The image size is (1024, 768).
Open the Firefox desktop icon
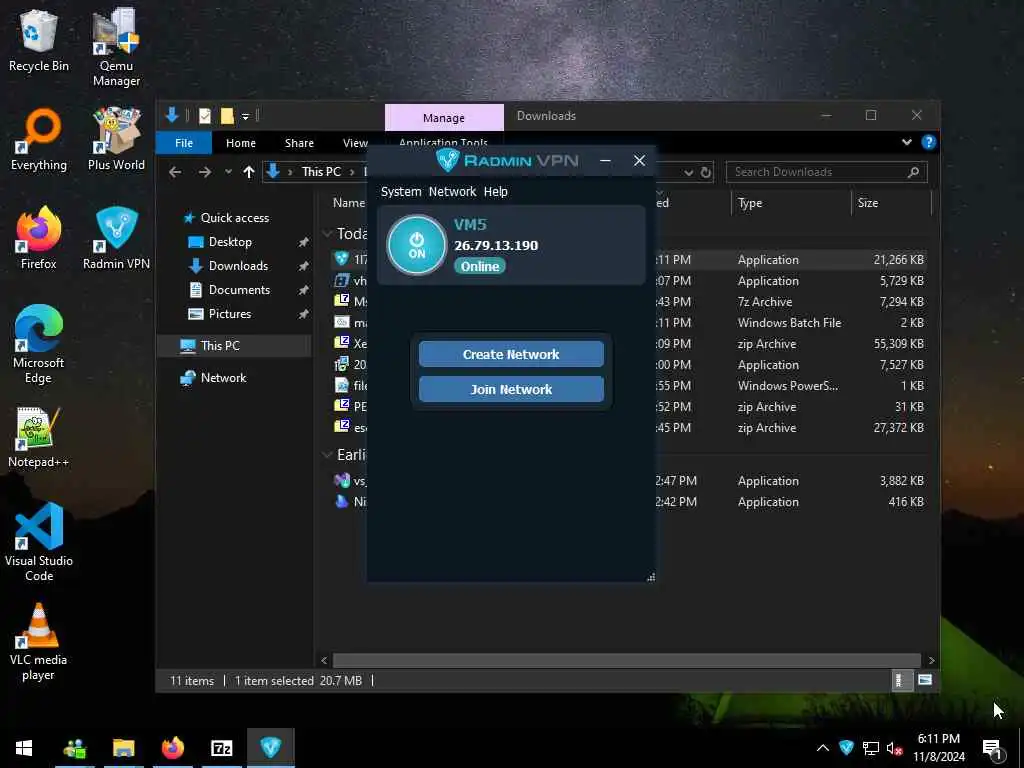pyautogui.click(x=39, y=238)
